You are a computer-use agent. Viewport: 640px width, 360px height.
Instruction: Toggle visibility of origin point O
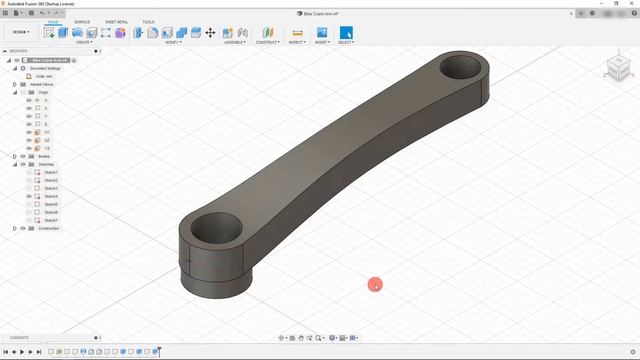pyautogui.click(x=29, y=100)
